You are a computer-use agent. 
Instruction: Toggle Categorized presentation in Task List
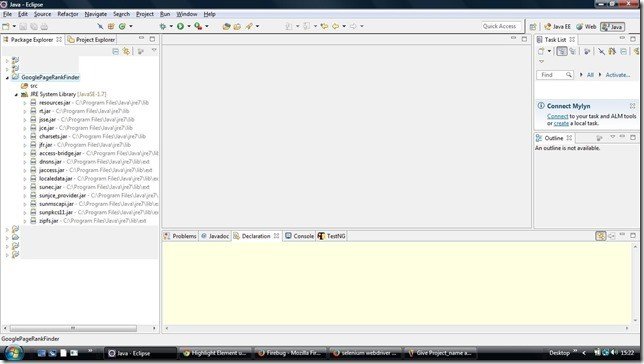[561, 51]
